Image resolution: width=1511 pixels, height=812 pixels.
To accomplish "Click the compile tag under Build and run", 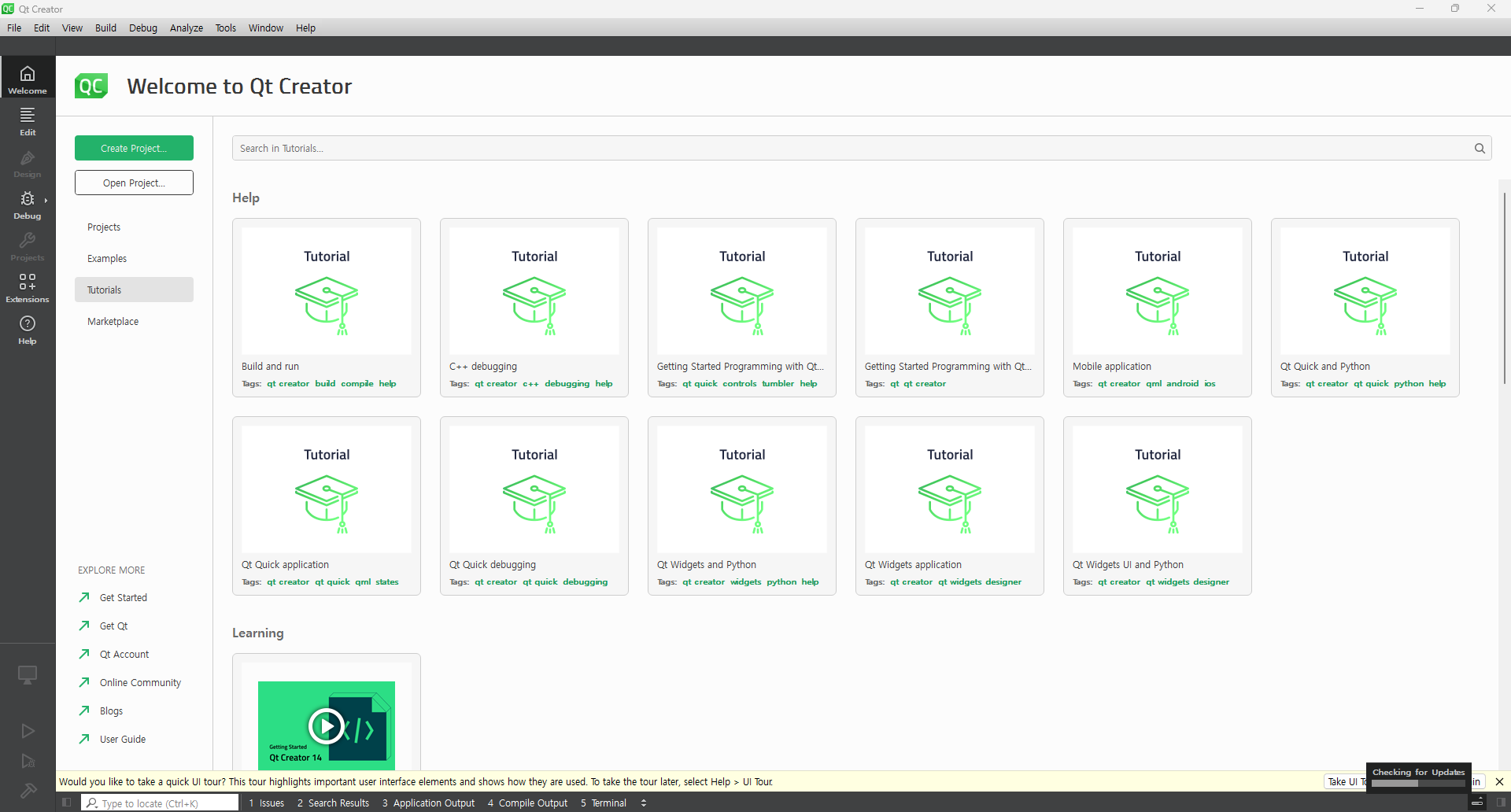I will click(357, 384).
